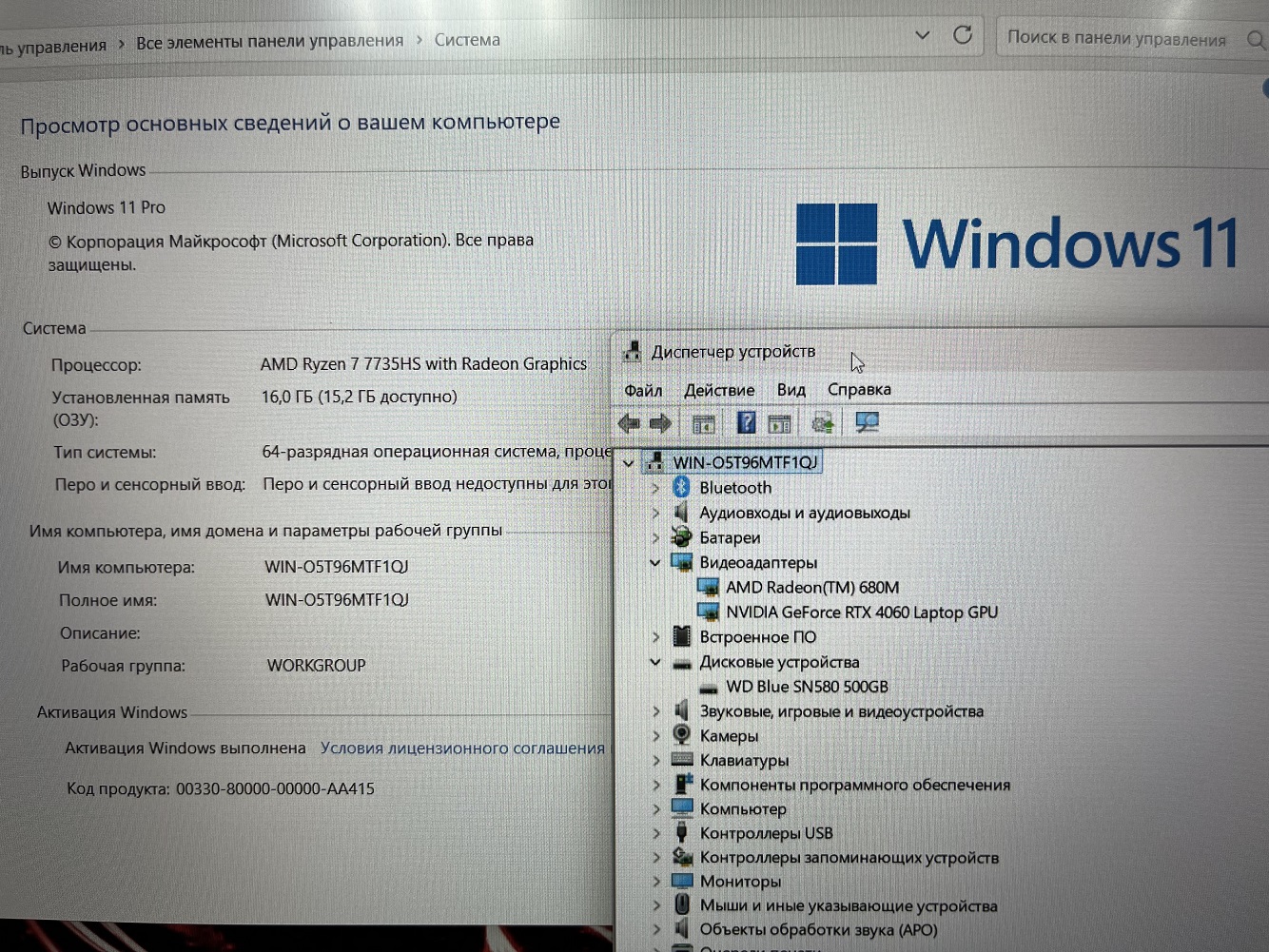Select the webcam icon for Камеры

tap(681, 735)
